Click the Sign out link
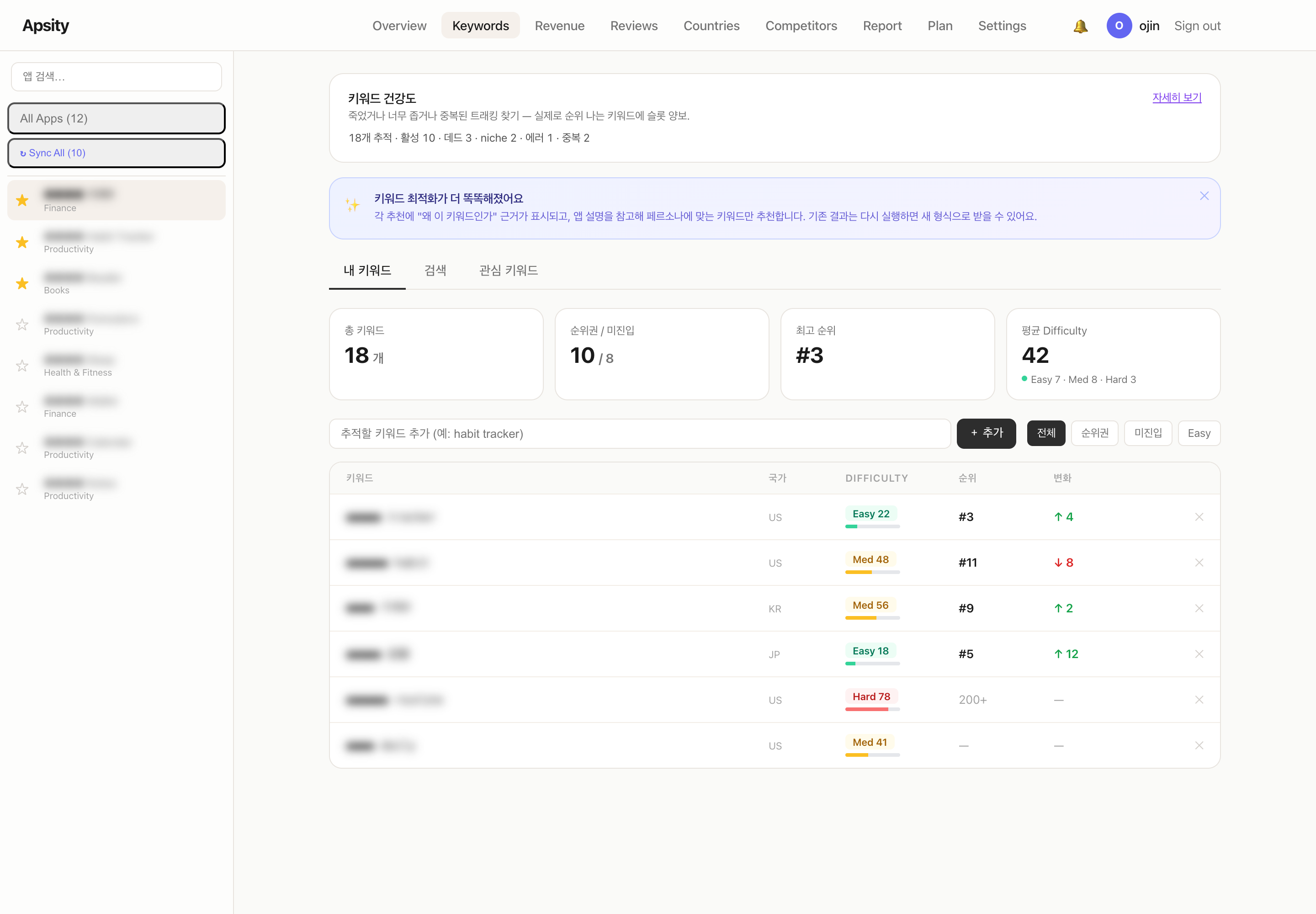This screenshot has width=1316, height=914. [x=1197, y=26]
